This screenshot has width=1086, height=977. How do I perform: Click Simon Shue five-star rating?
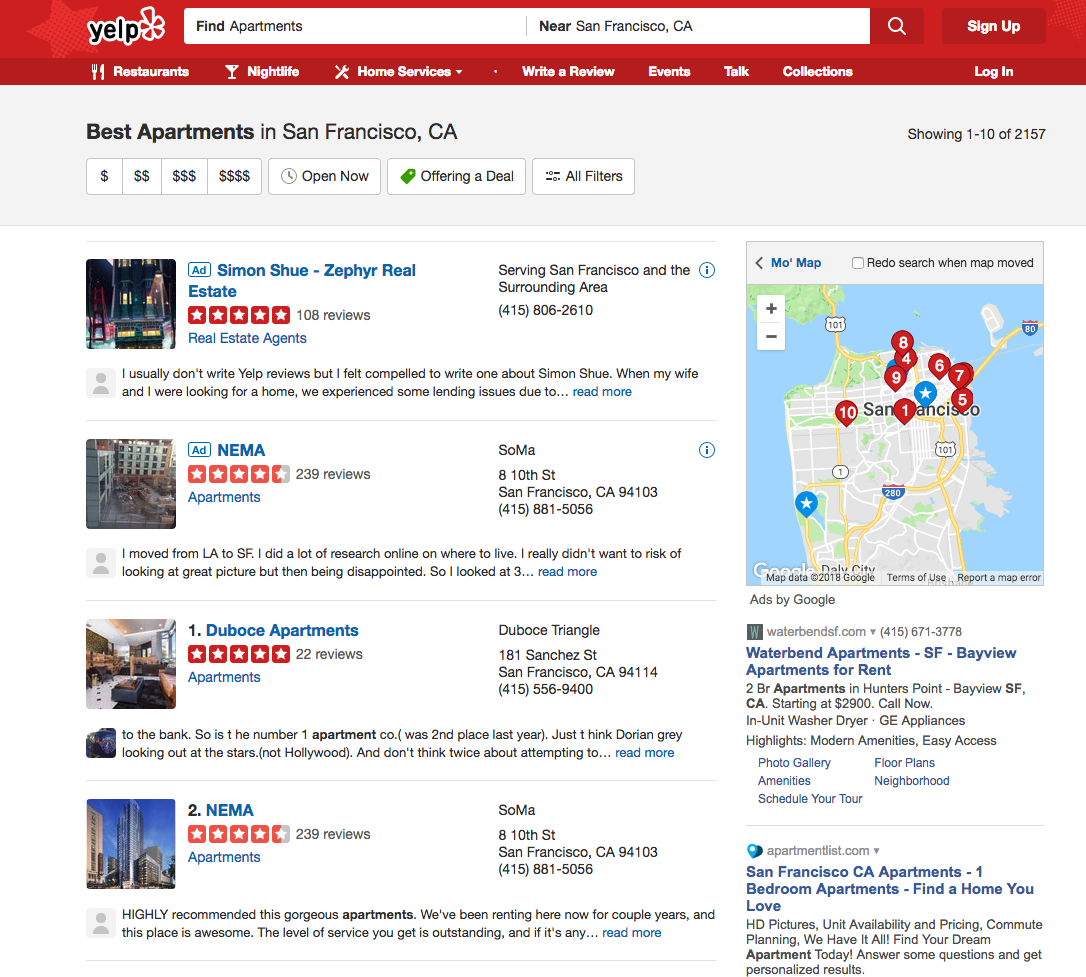pyautogui.click(x=239, y=315)
